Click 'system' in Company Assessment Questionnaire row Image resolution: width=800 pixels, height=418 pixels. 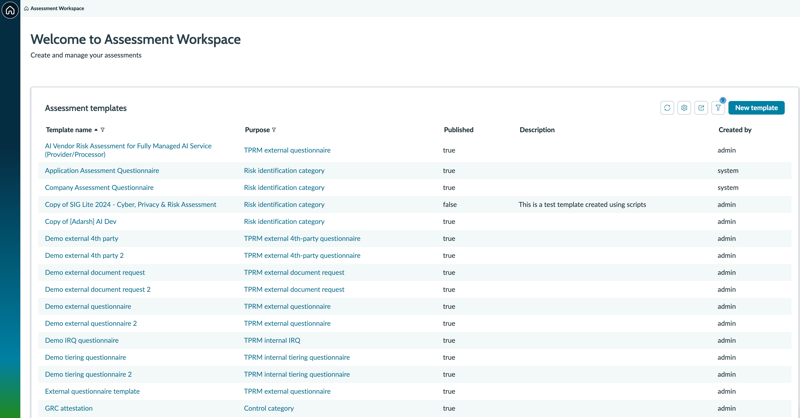(728, 187)
